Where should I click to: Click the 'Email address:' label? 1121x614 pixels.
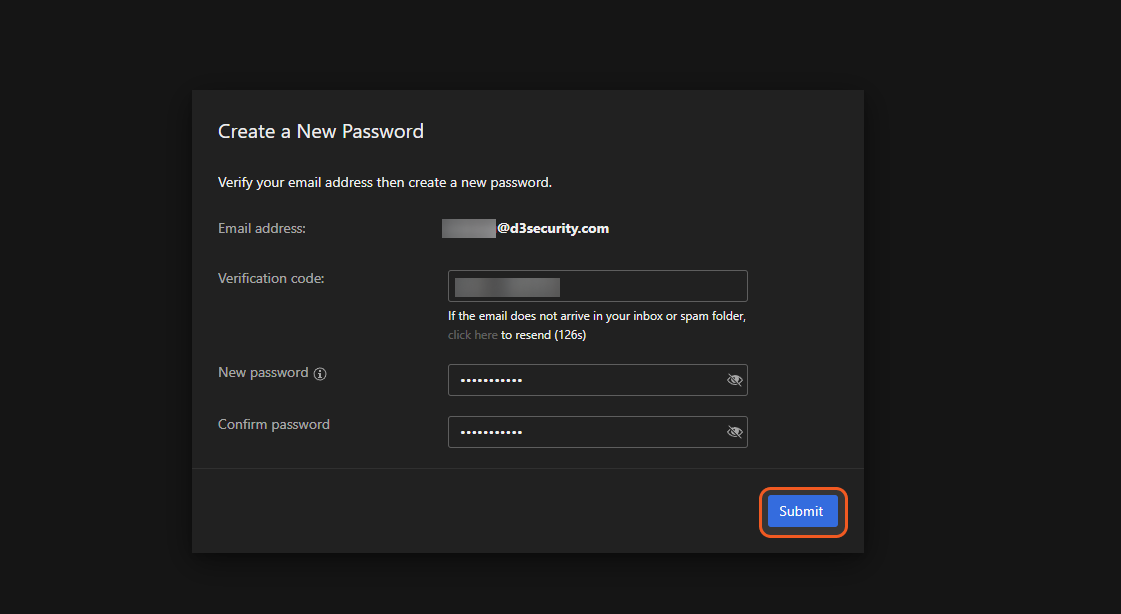coord(262,228)
